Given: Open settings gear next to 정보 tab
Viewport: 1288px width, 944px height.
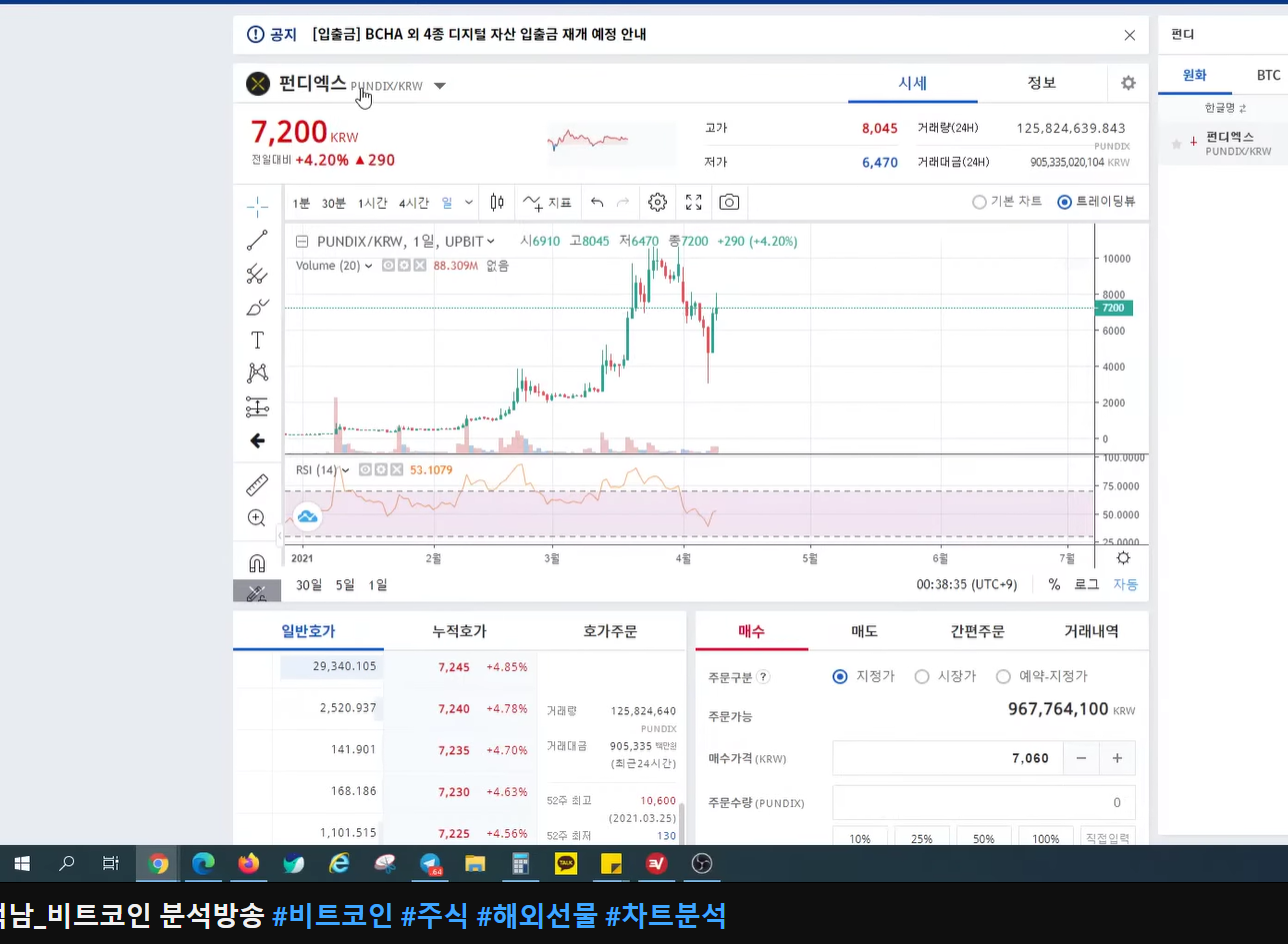Looking at the screenshot, I should click(x=1128, y=83).
